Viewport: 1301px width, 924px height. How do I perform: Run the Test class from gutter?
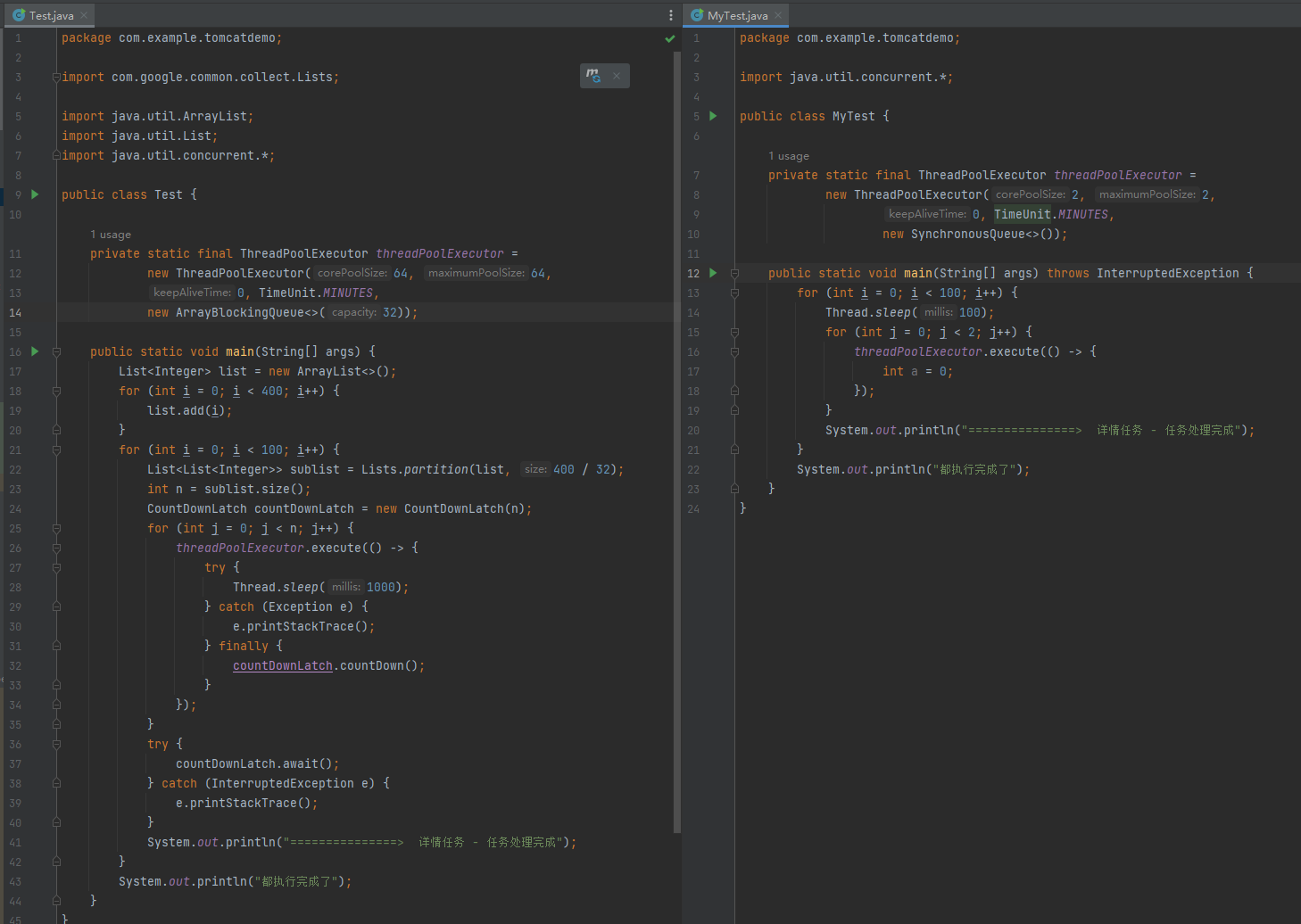click(36, 194)
